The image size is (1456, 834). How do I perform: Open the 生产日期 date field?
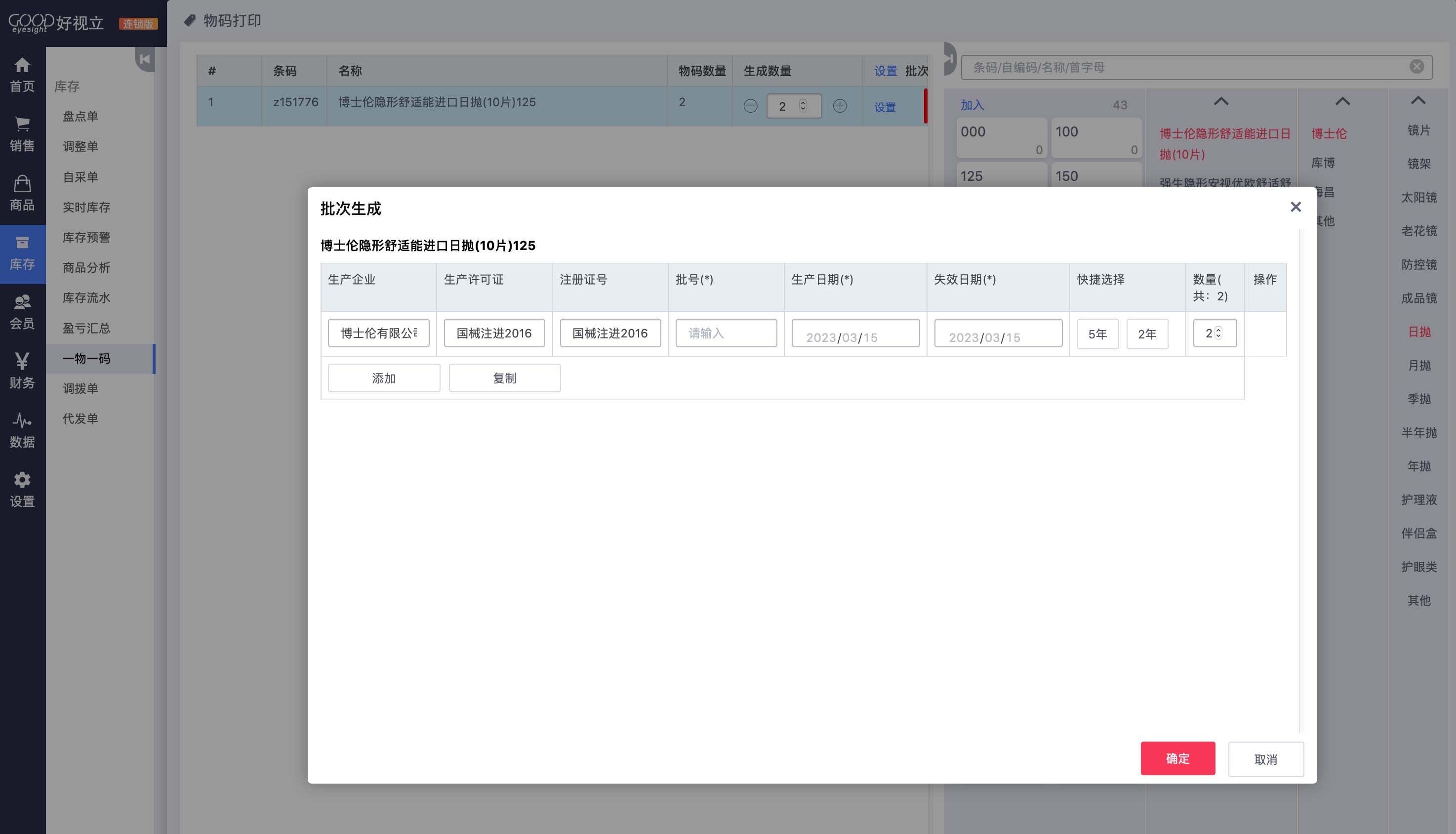pyautogui.click(x=855, y=334)
